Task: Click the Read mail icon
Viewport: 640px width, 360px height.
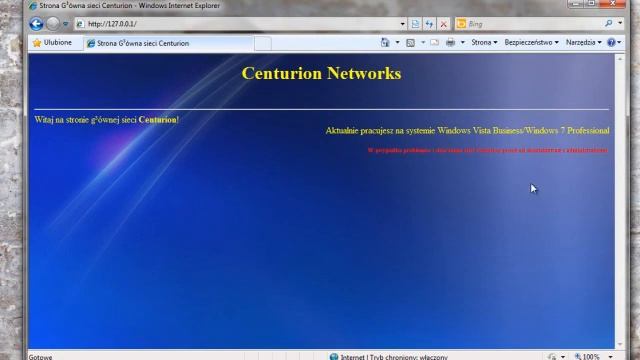Action: click(x=435, y=42)
